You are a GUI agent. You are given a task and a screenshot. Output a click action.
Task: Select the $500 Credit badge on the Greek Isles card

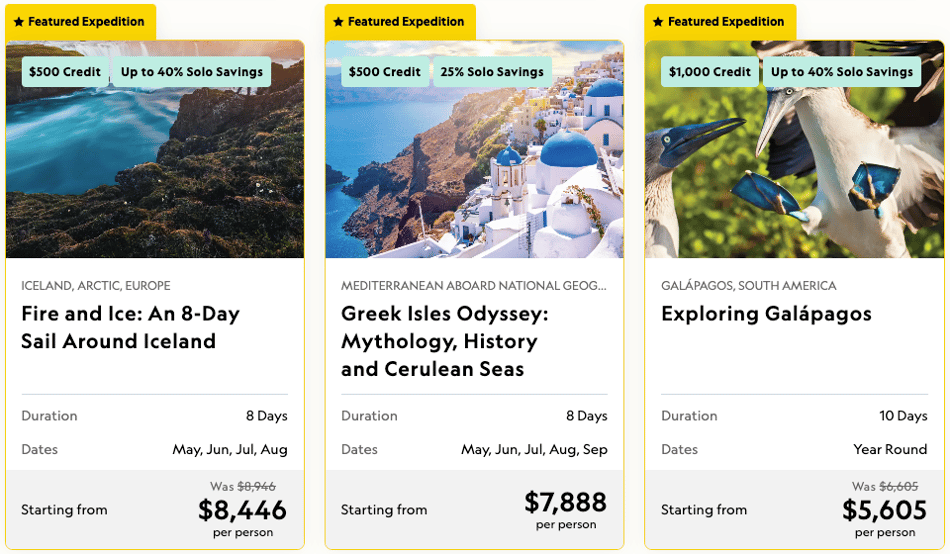tap(385, 72)
